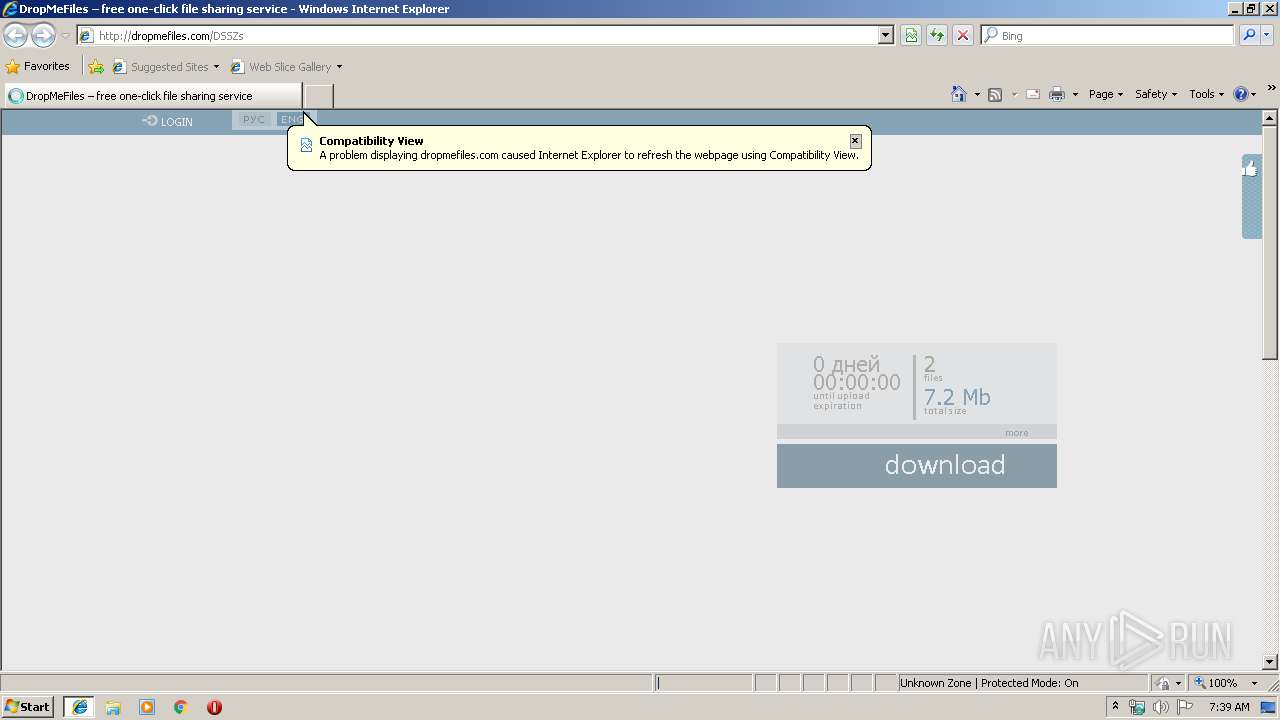Open the Safety menu
Viewport: 1280px width, 720px height.
click(1156, 94)
